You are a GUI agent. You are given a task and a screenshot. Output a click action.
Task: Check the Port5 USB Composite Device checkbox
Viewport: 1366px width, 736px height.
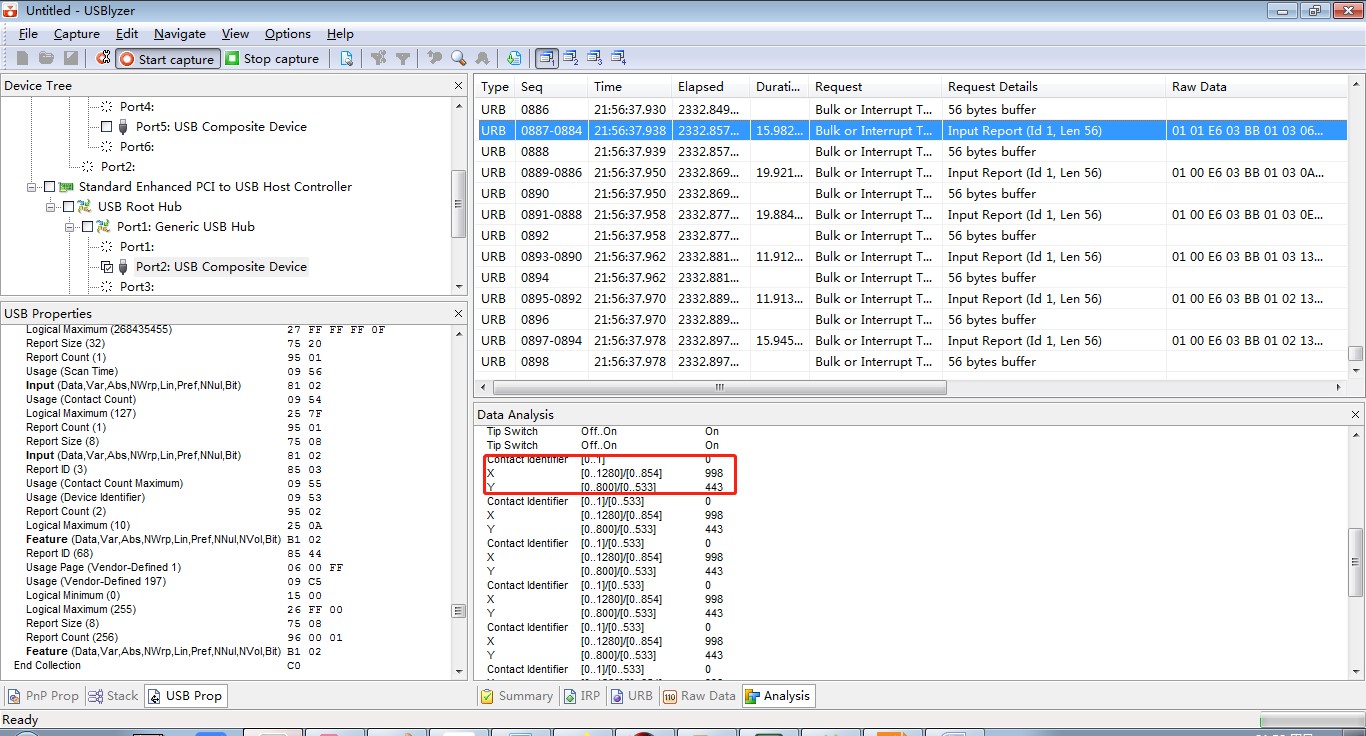[107, 127]
